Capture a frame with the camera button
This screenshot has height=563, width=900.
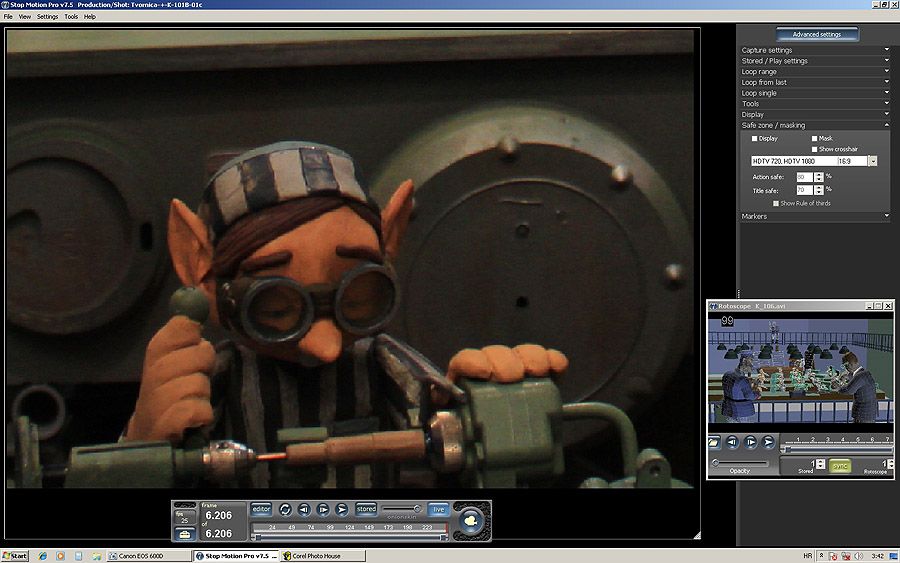[x=471, y=522]
